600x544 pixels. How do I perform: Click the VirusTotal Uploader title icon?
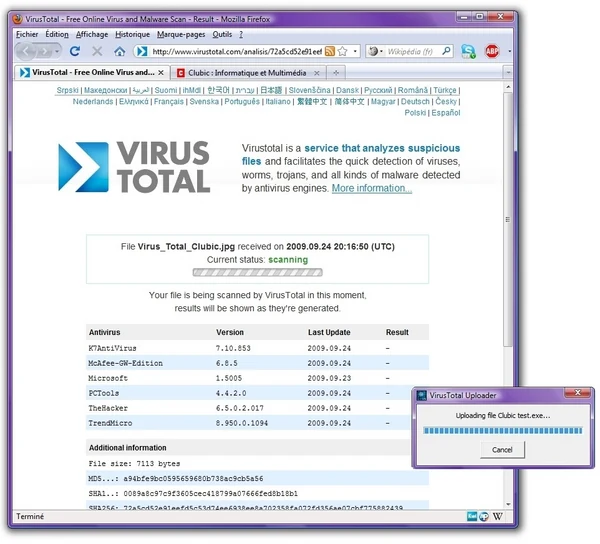(421, 395)
